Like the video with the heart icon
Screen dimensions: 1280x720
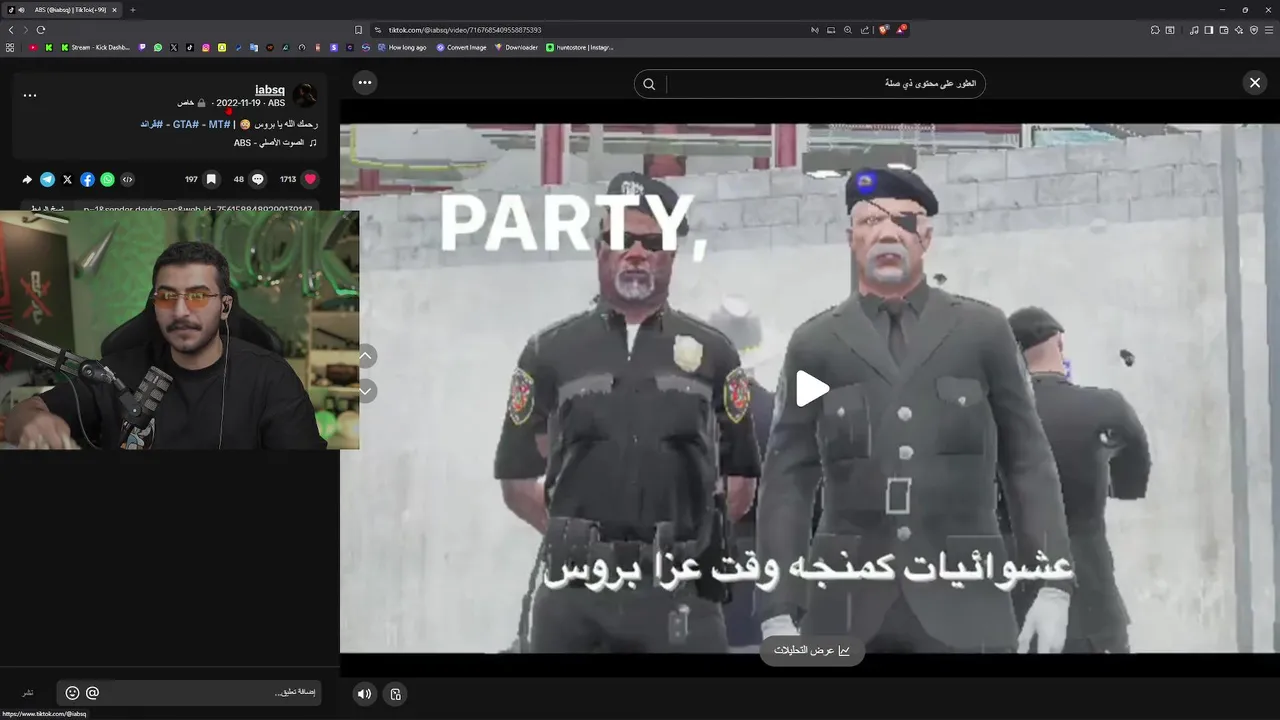pos(310,179)
